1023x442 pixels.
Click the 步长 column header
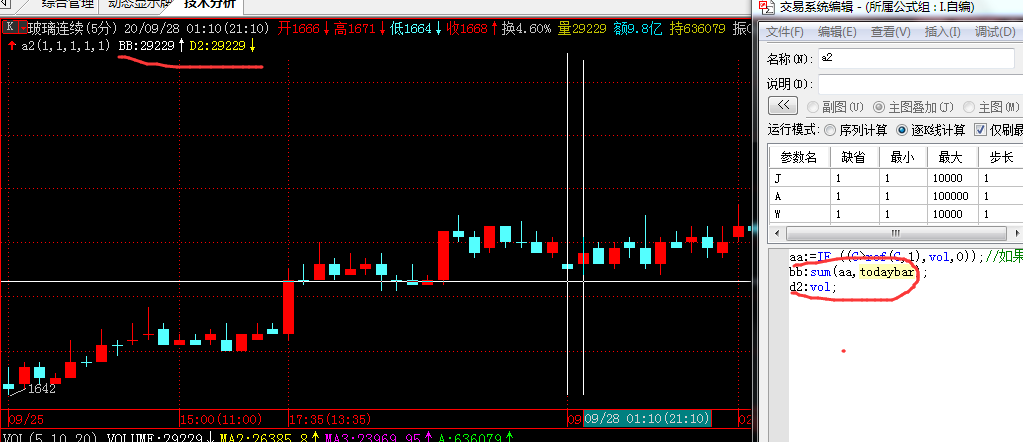pos(1000,157)
